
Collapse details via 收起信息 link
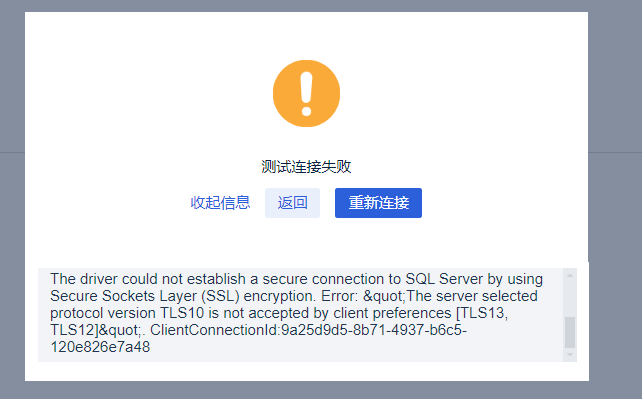220,203
